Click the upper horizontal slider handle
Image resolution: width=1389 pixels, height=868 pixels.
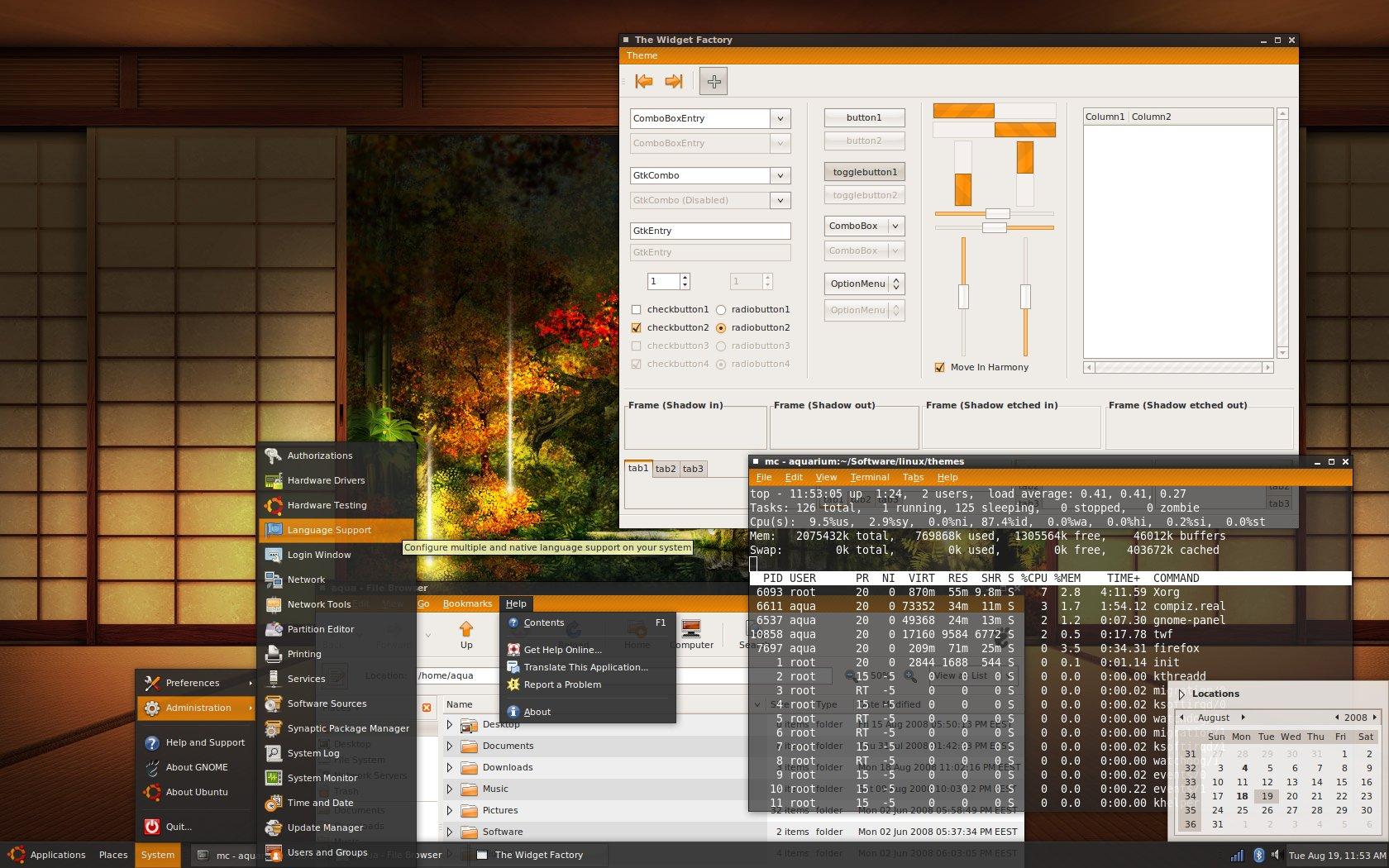click(997, 213)
